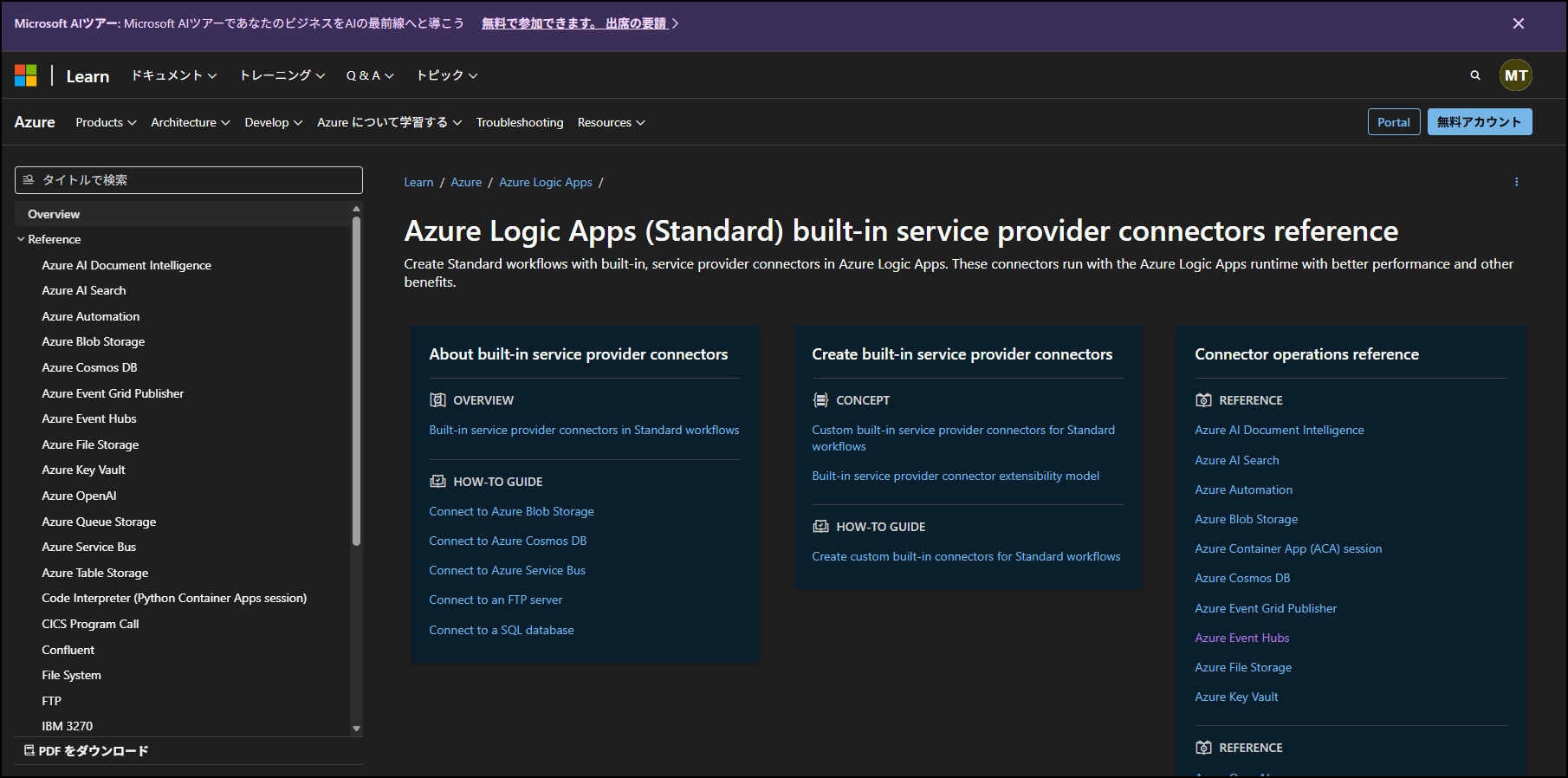Close the Microsoft AI tour banner
This screenshot has height=778, width=1568.
point(1518,23)
